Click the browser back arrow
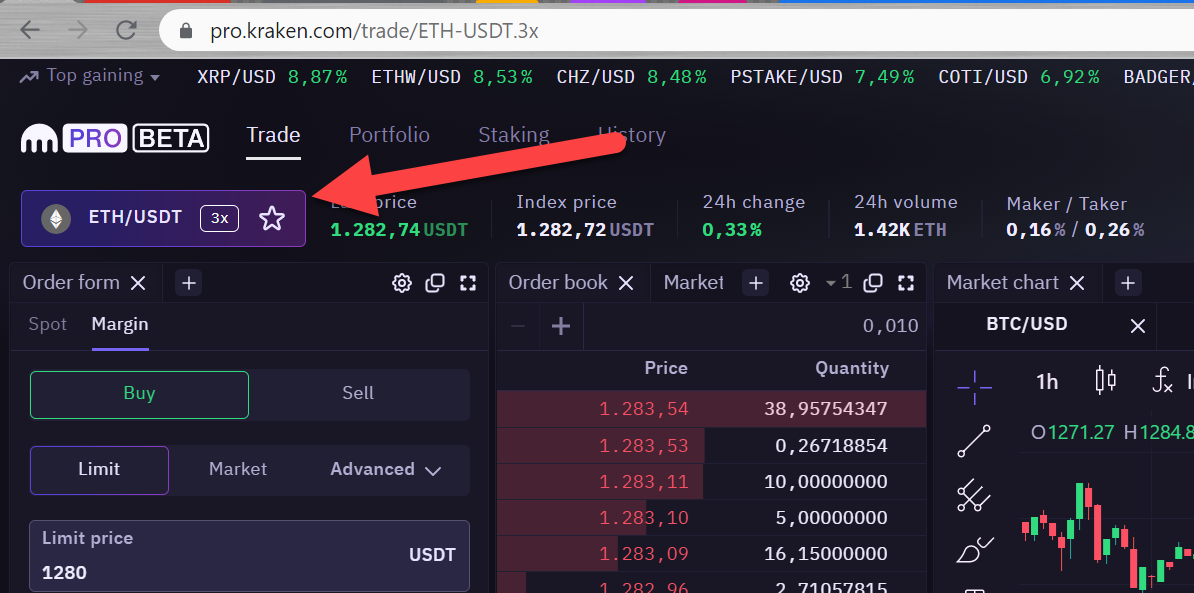Image resolution: width=1194 pixels, height=593 pixels. tap(30, 30)
